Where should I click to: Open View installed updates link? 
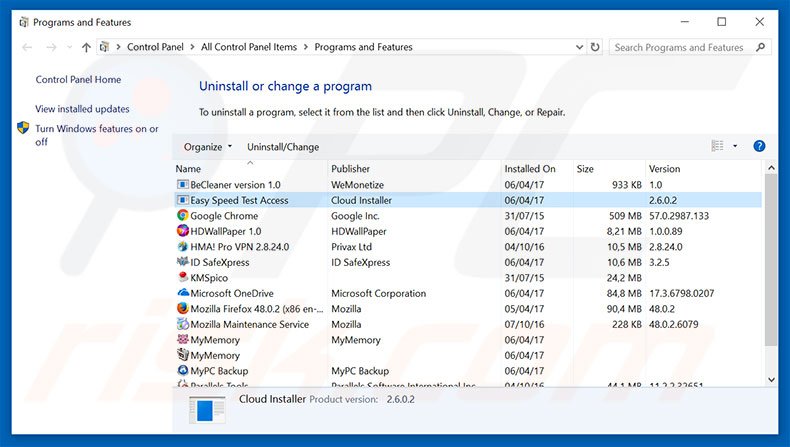coord(82,109)
